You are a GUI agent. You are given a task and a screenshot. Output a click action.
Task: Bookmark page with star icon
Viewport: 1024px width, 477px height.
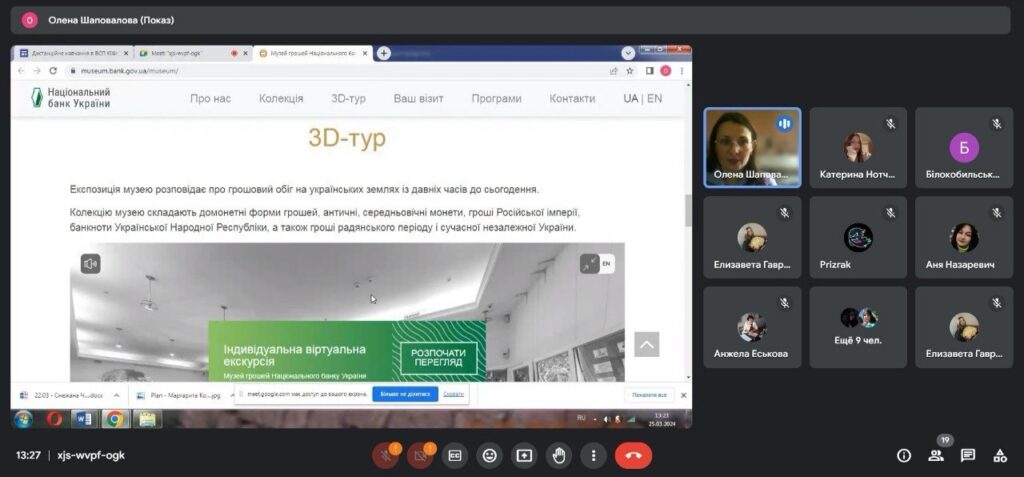coord(630,71)
